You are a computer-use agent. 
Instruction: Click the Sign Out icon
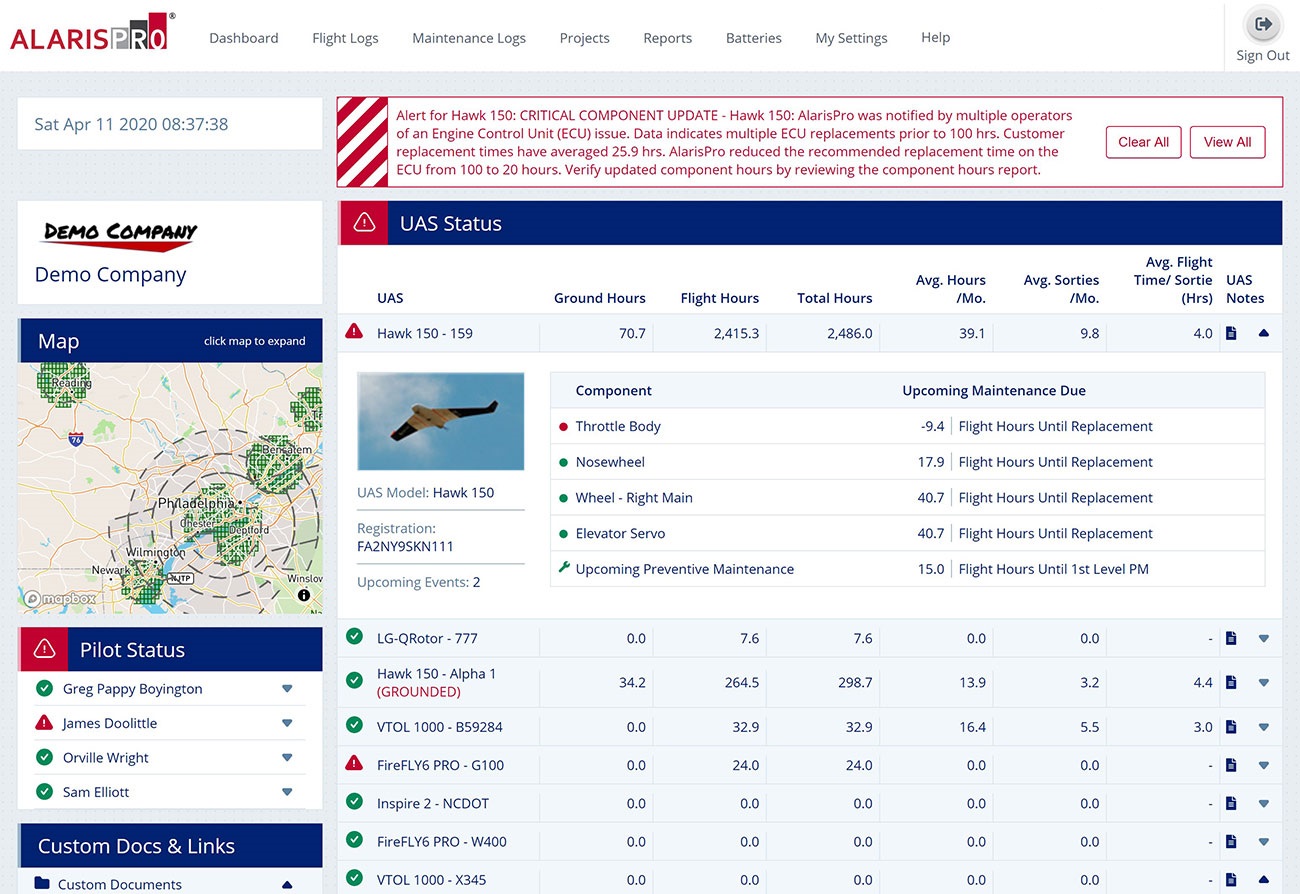coord(1262,24)
